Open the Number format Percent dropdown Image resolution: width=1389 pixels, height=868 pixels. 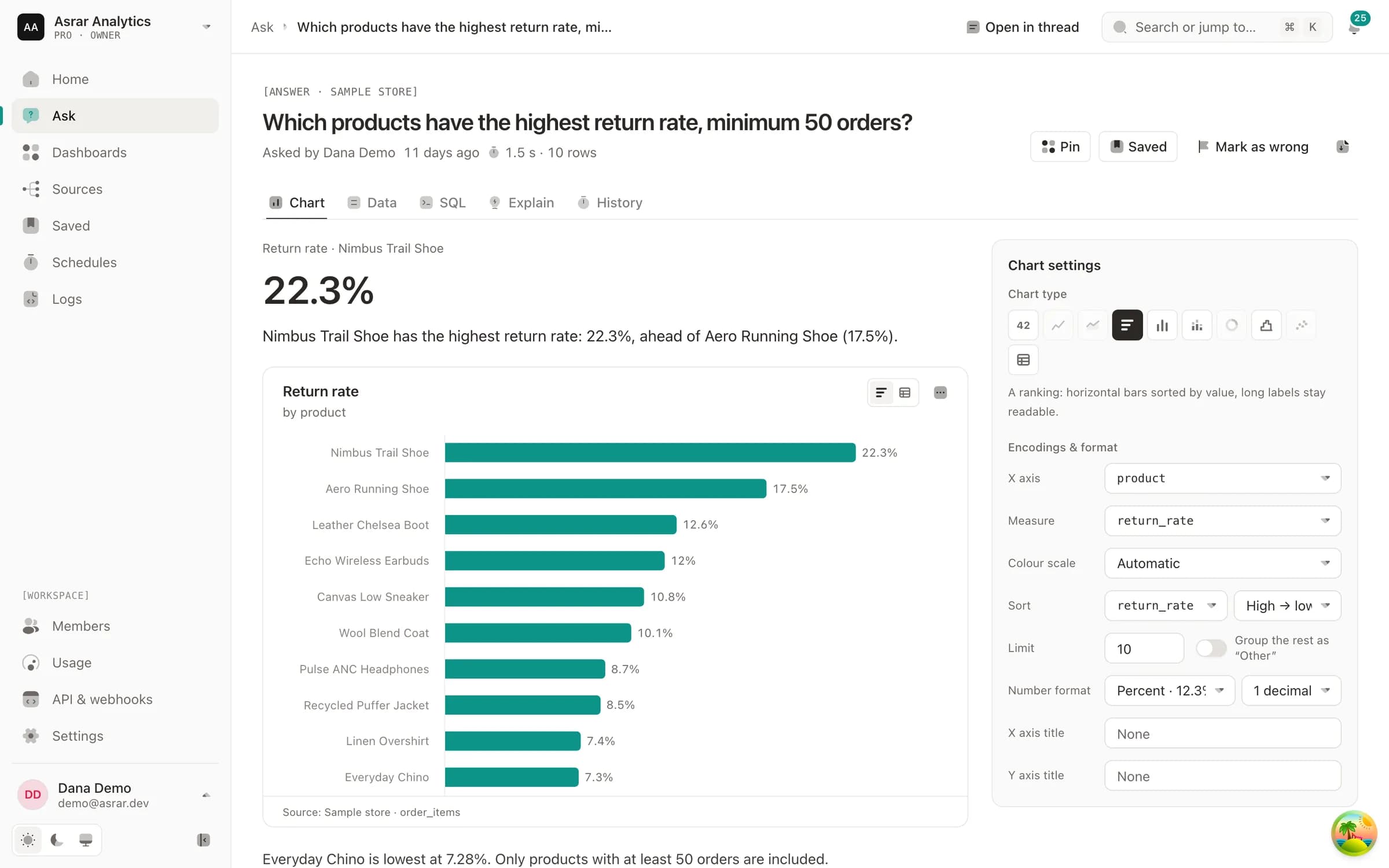(1169, 690)
